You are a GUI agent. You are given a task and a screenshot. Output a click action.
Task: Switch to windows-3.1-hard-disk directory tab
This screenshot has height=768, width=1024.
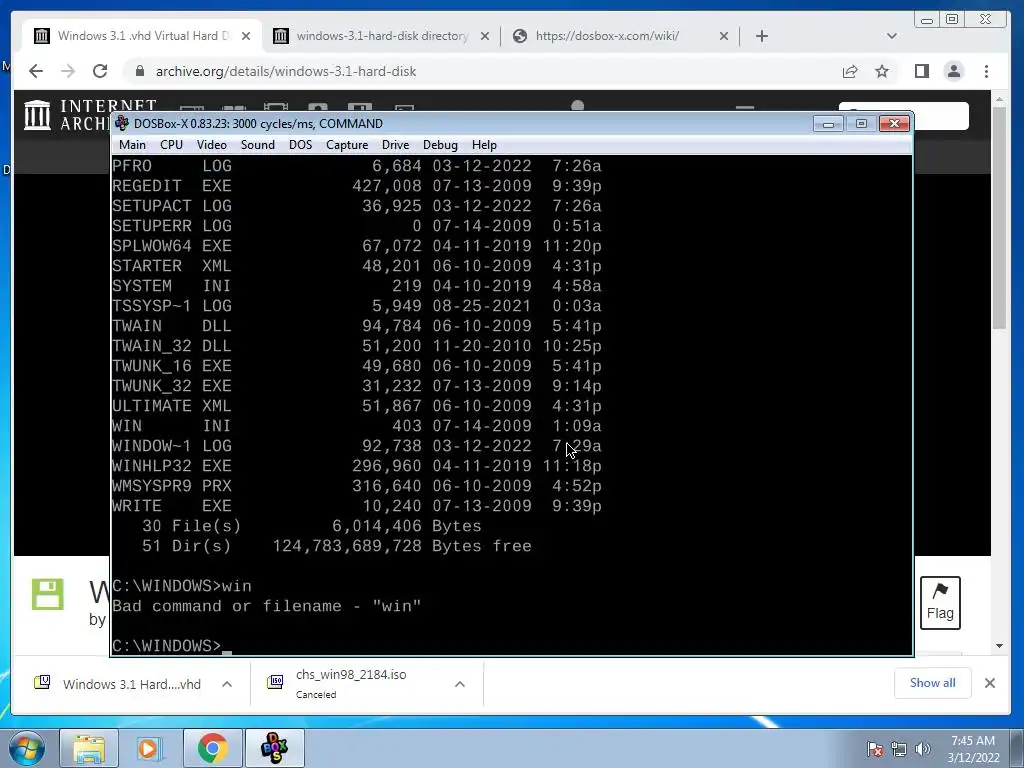(382, 36)
